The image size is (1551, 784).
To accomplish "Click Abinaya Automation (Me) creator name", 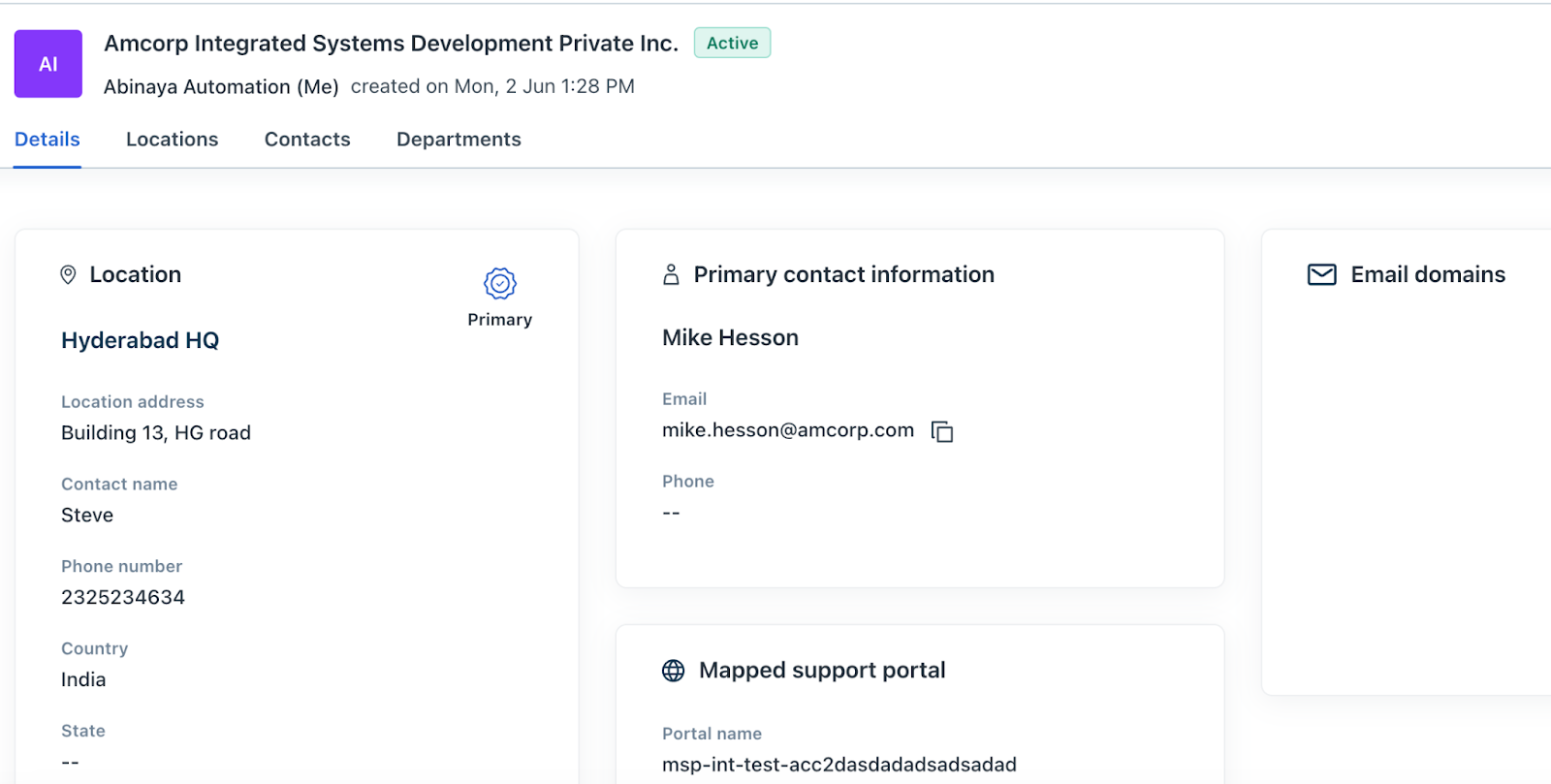I will [221, 86].
